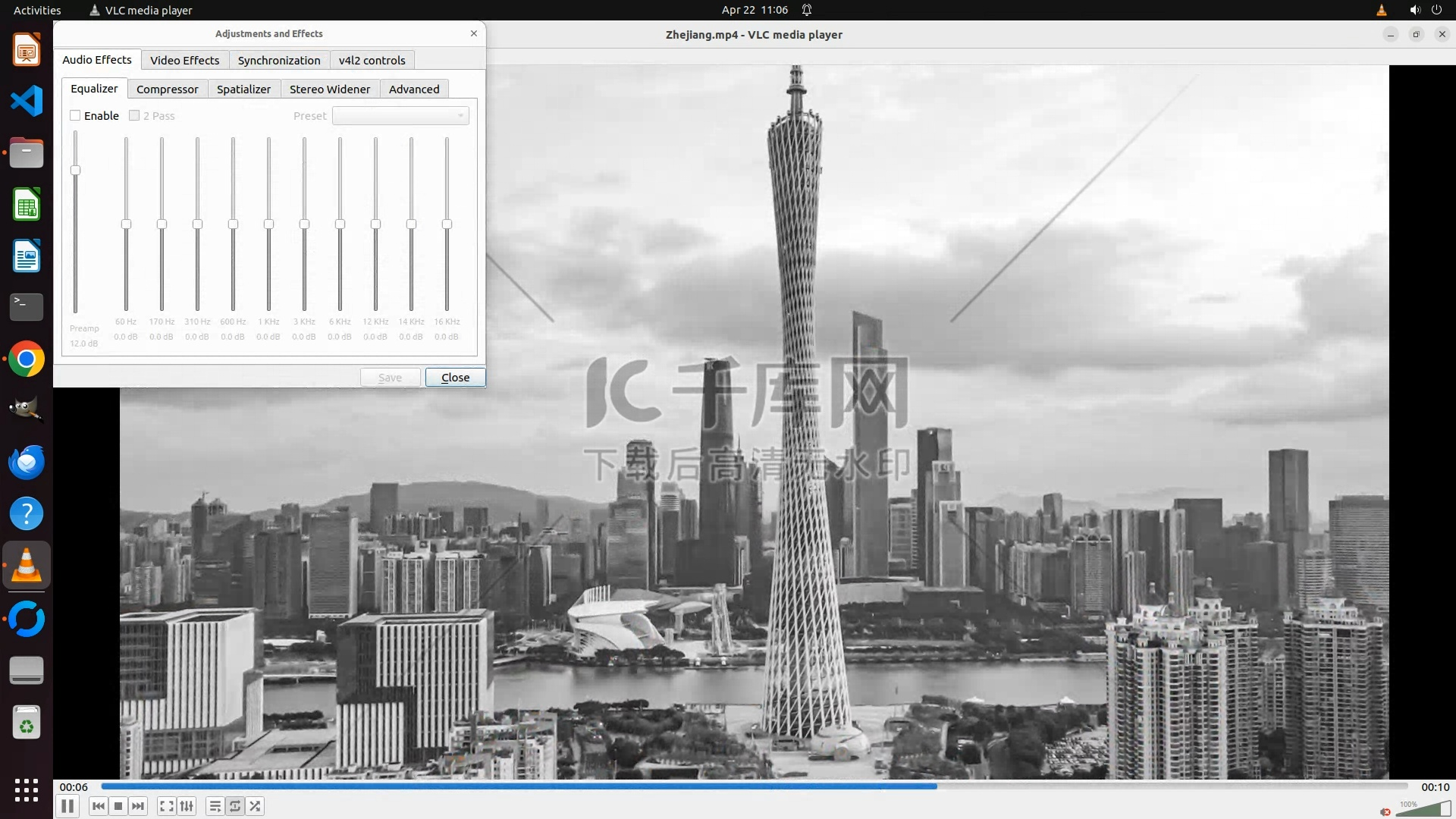Screen dimensions: 1456x819
Task: Enable the Equalizer checkbox
Action: tap(75, 115)
